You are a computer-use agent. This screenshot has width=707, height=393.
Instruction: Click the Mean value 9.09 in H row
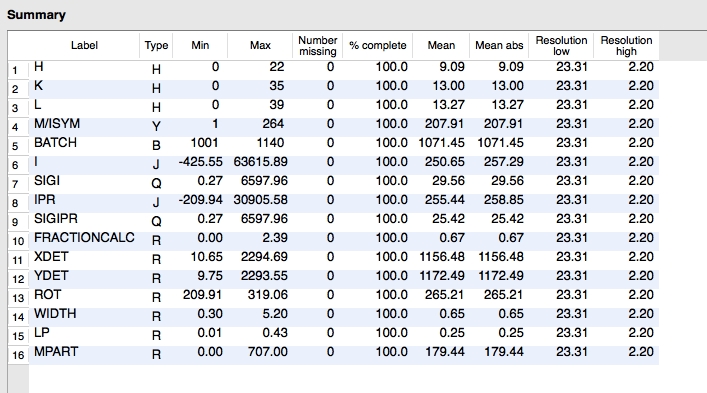pos(452,67)
